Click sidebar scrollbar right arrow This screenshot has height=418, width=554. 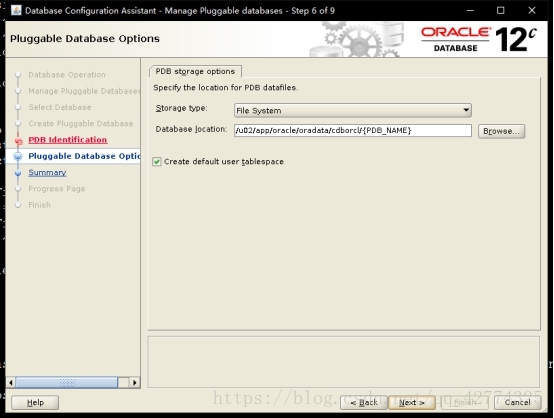click(134, 382)
